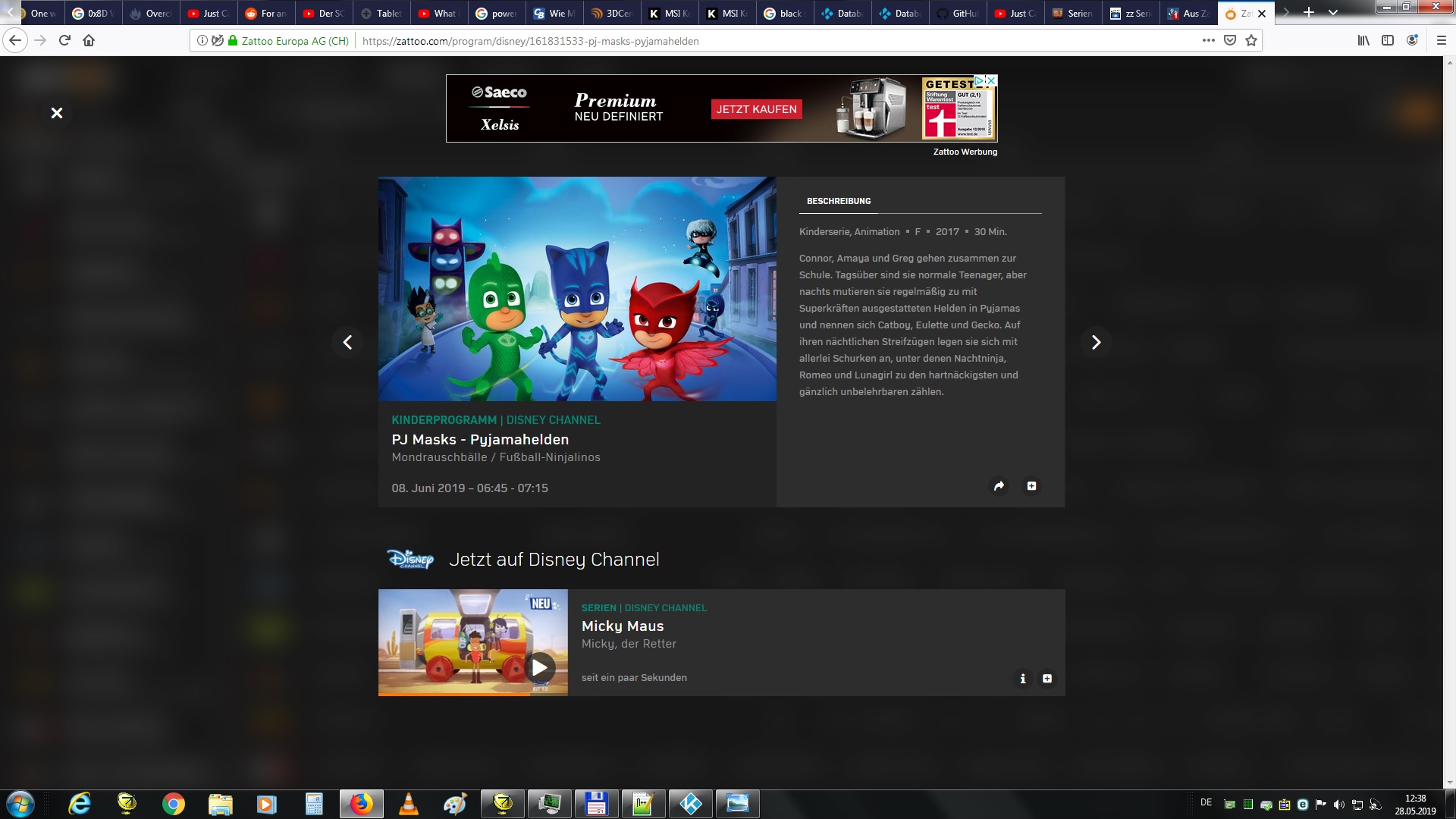Save page to Pocket
This screenshot has width=1456, height=819.
(x=1230, y=41)
